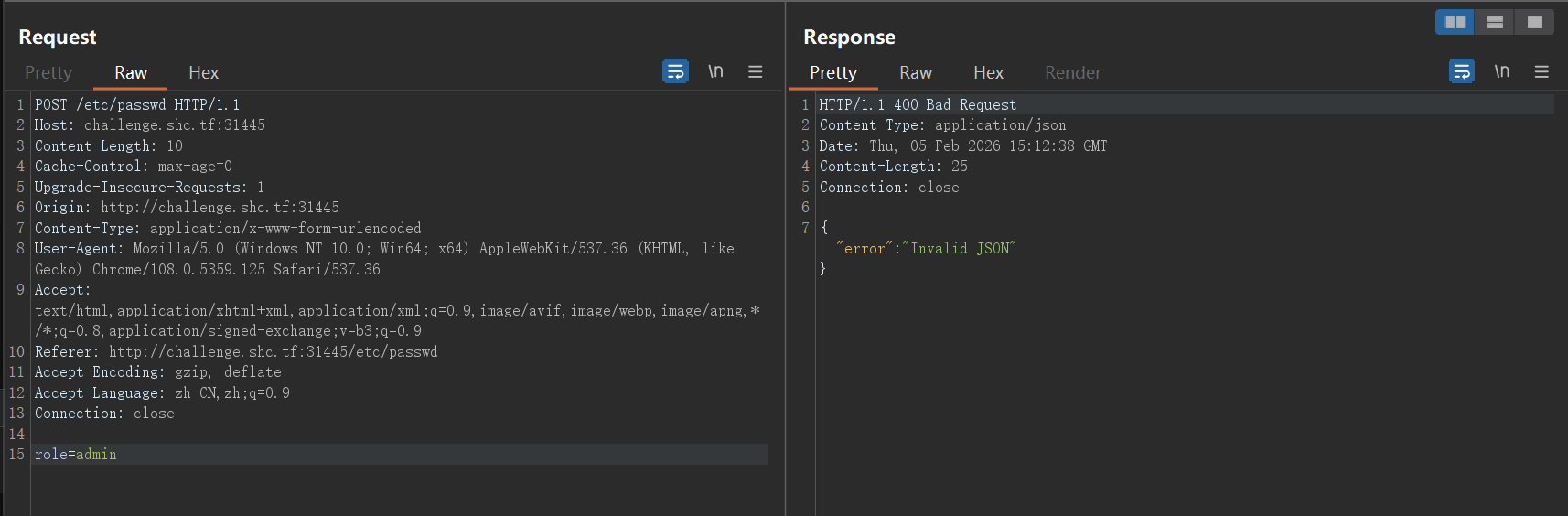1568x516 pixels.
Task: Open Request panel hamburger options menu
Action: click(x=756, y=71)
